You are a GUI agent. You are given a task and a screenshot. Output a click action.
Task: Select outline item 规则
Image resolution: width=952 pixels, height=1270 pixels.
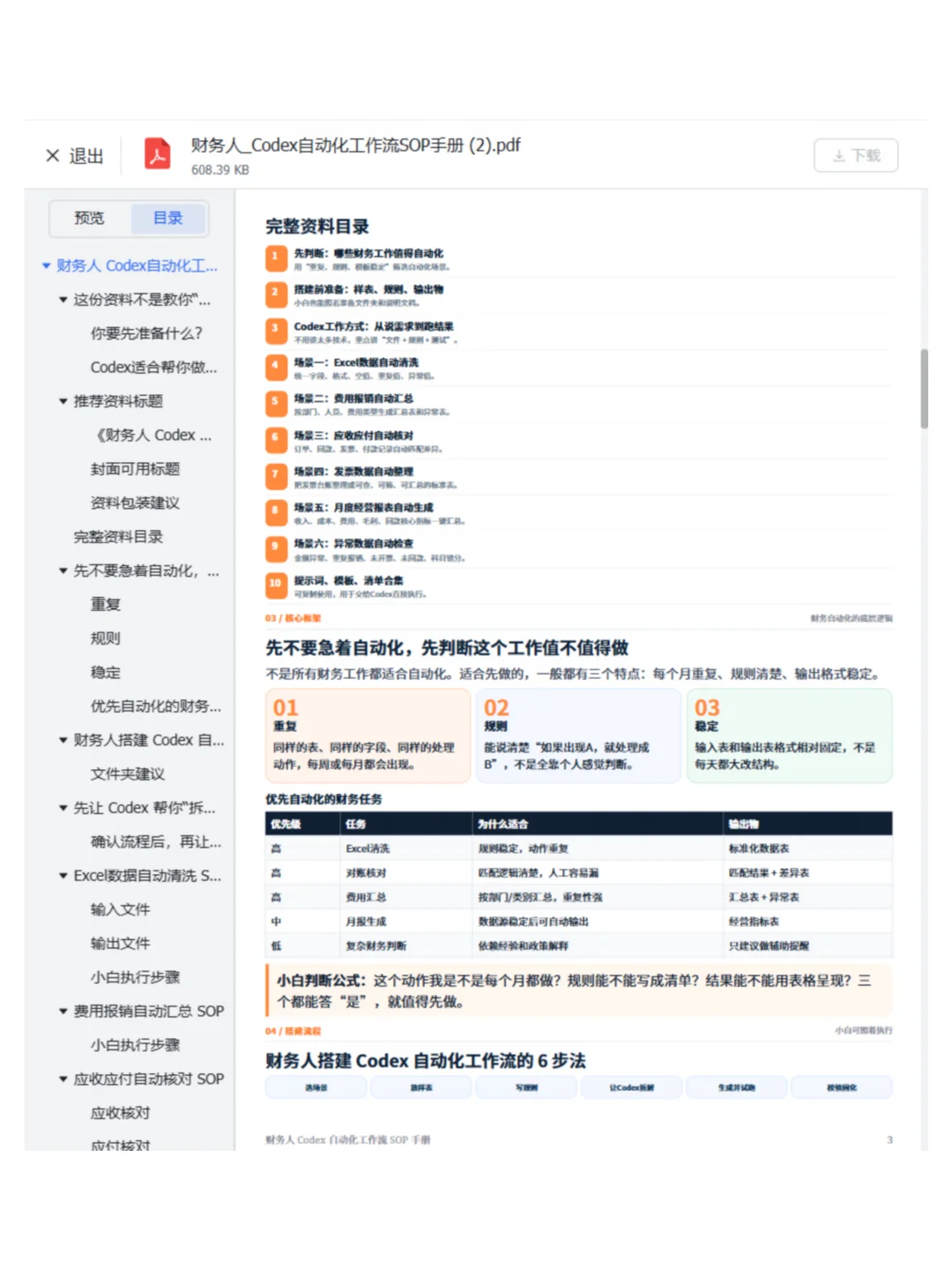pyautogui.click(x=105, y=639)
